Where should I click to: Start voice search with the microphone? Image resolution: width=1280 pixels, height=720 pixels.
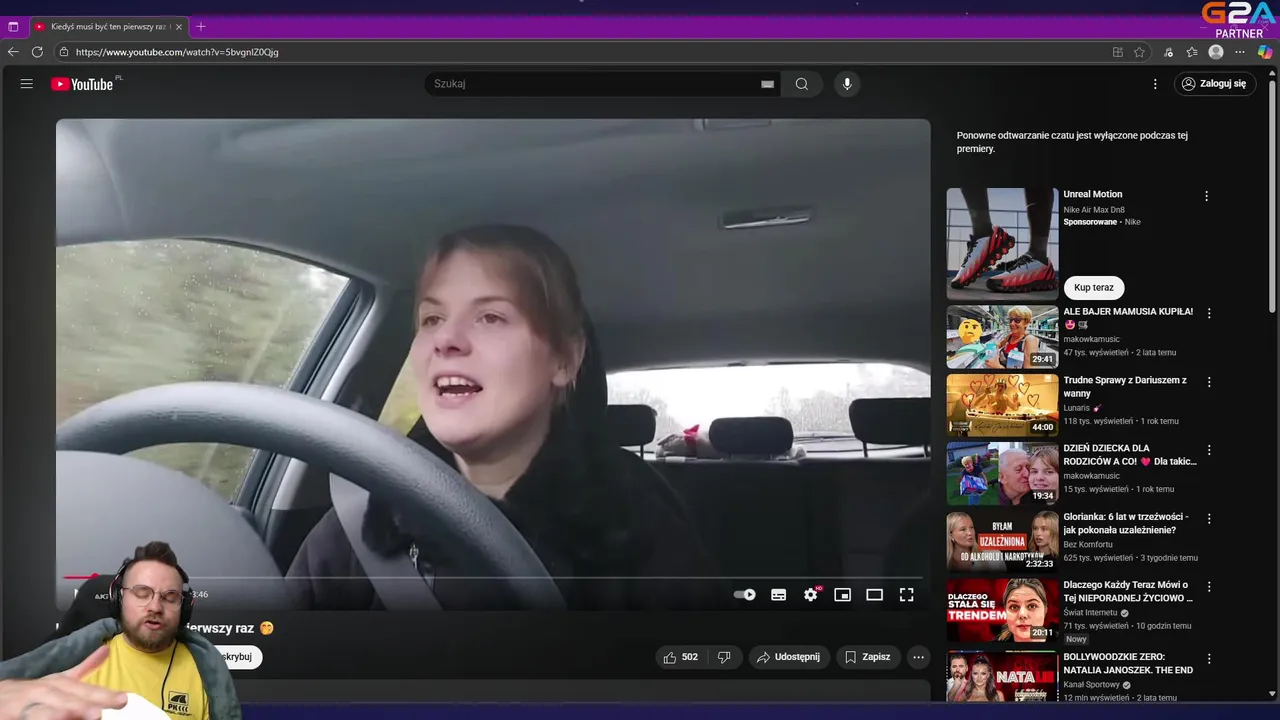tap(847, 84)
